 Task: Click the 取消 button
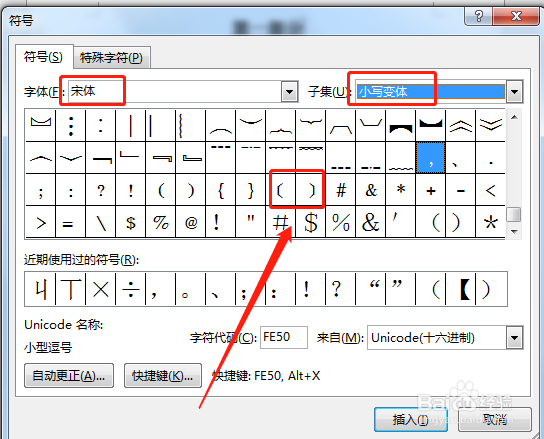pyautogui.click(x=495, y=420)
